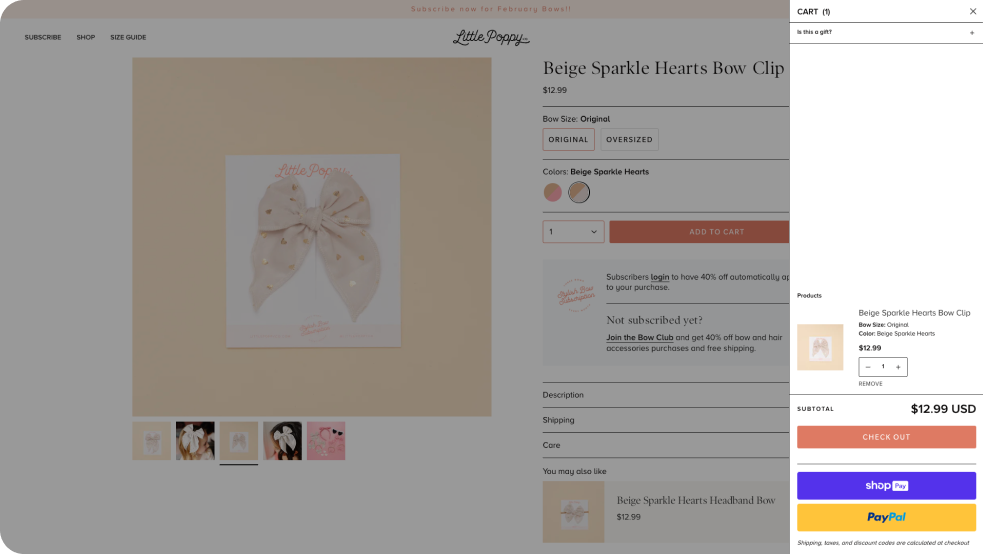Choose the pink color swatch
983x554 pixels.
(x=553, y=193)
